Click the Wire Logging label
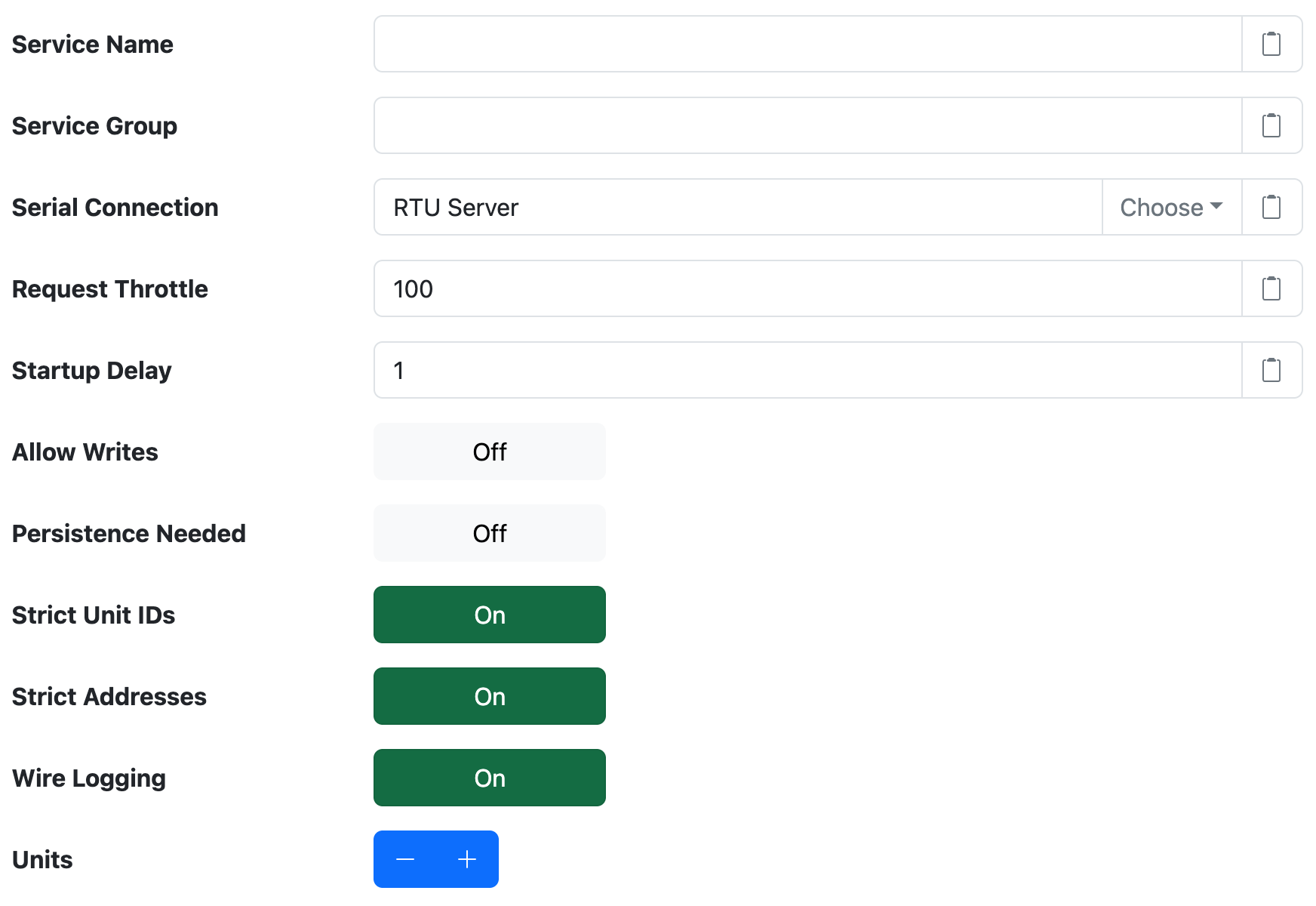This screenshot has width=1316, height=906. tap(88, 778)
